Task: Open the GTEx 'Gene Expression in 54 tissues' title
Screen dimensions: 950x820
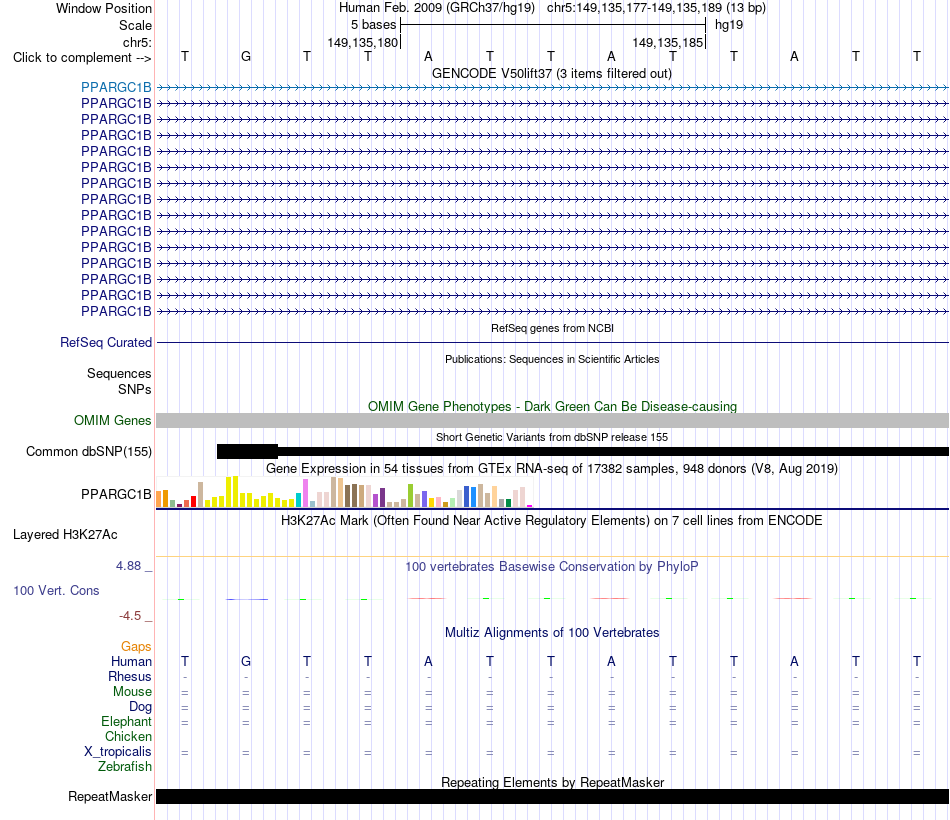Action: coord(552,468)
